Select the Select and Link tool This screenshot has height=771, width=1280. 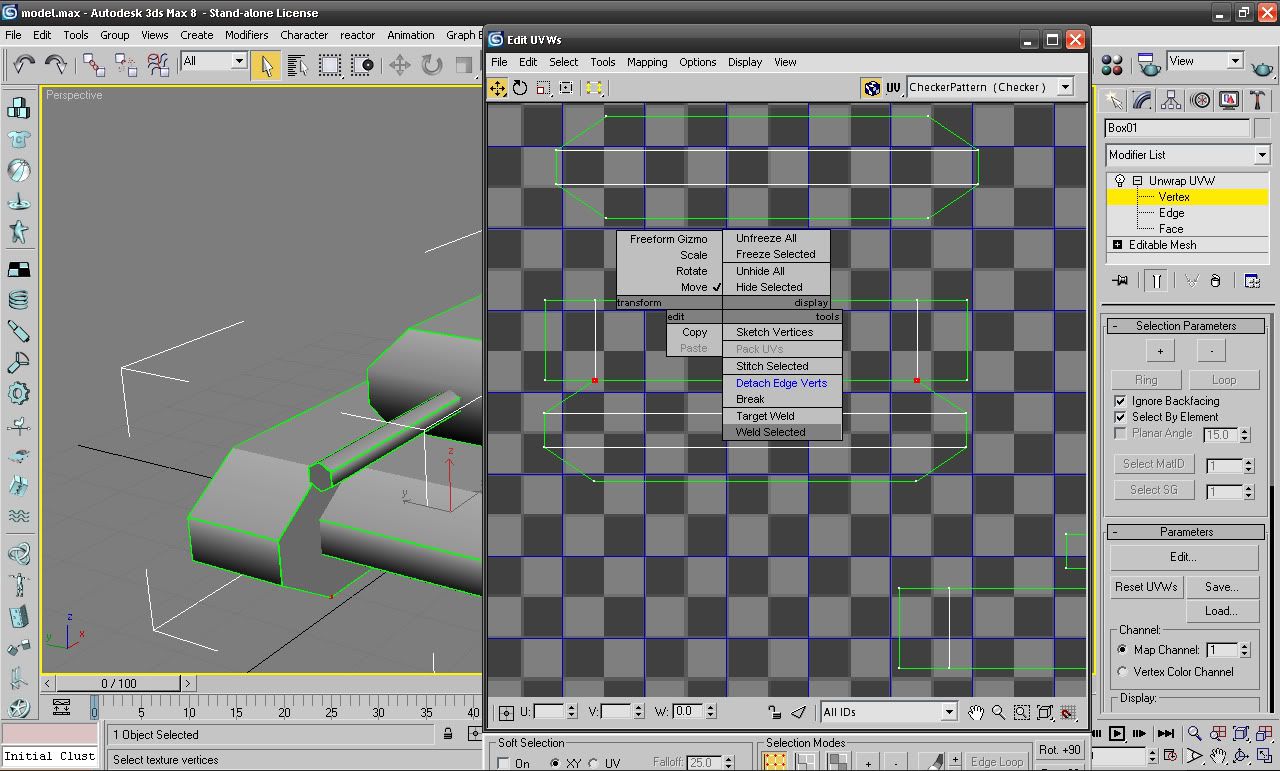point(94,64)
